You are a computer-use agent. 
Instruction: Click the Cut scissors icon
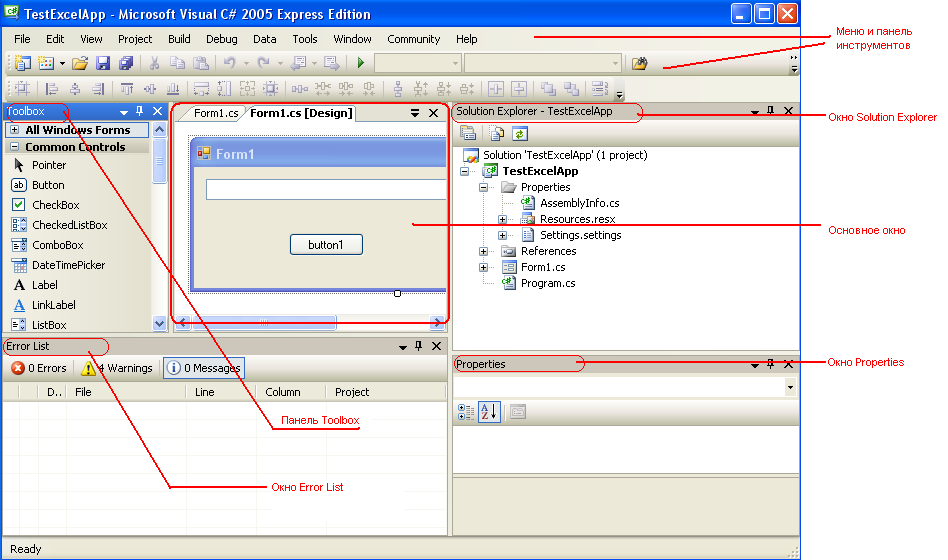(154, 63)
